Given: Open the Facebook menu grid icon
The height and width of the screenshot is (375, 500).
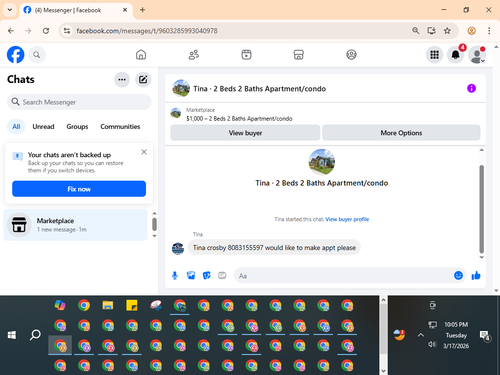Looking at the screenshot, I should (x=434, y=55).
